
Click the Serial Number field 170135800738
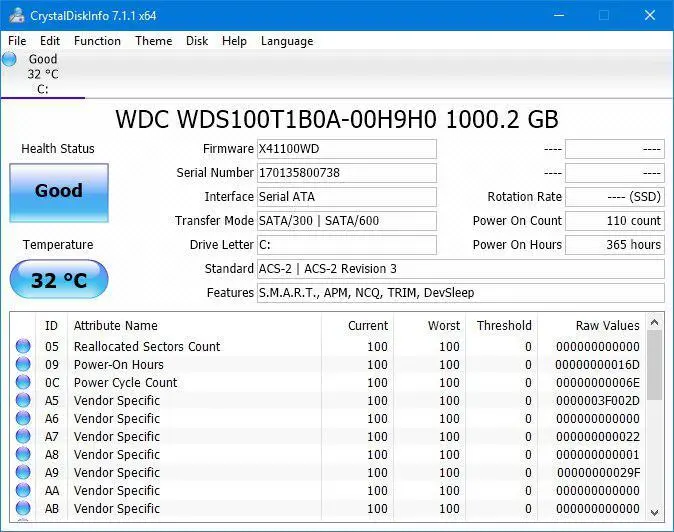347,173
